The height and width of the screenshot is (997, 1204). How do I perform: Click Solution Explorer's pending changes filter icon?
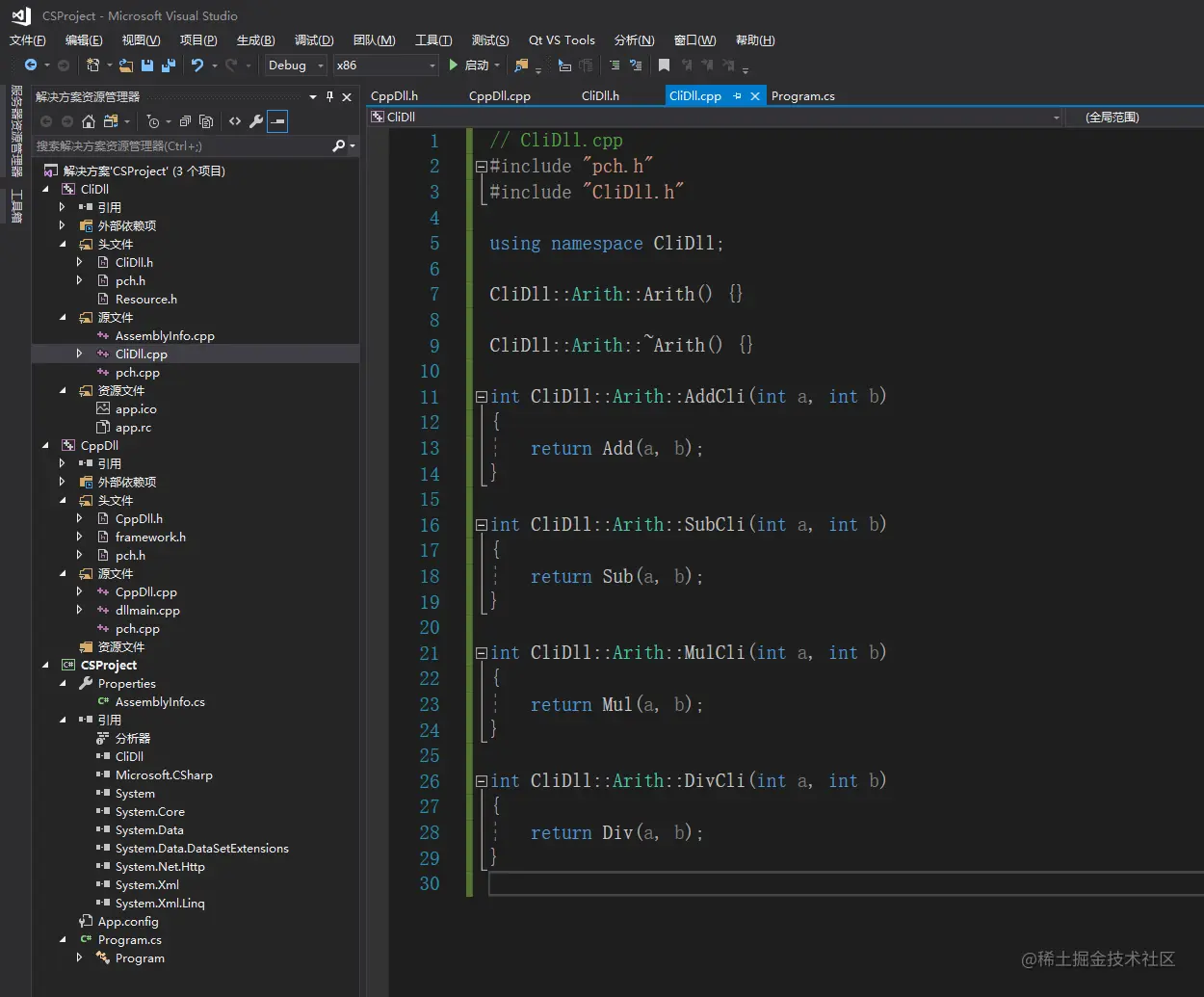[152, 121]
